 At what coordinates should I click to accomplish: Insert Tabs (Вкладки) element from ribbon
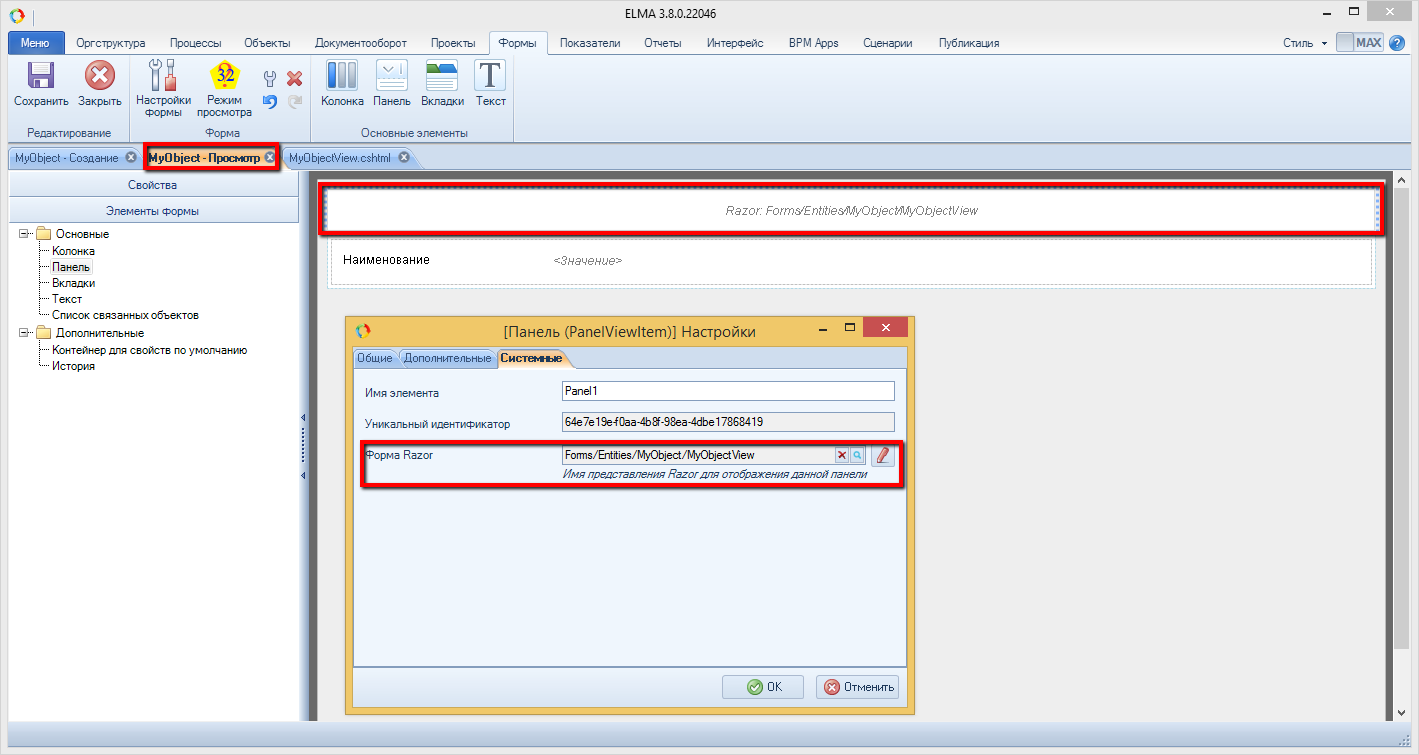pyautogui.click(x=442, y=76)
